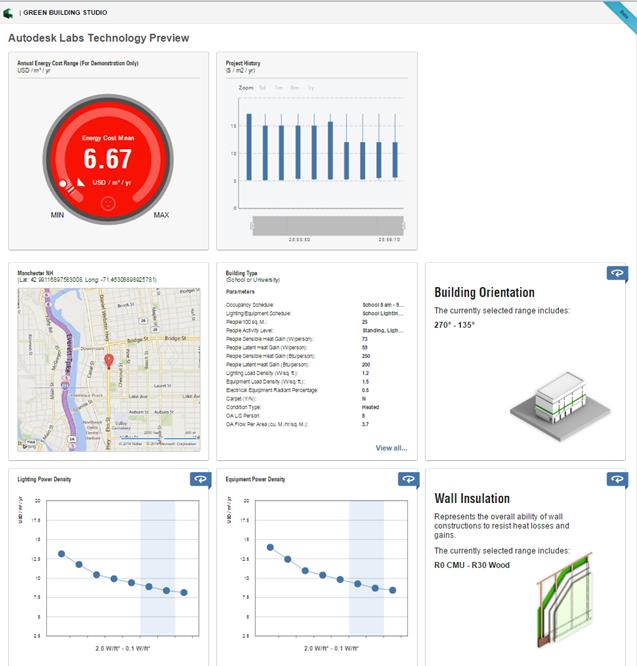The height and width of the screenshot is (666, 637).
Task: Flip the Building Orientation card
Action: (x=617, y=273)
